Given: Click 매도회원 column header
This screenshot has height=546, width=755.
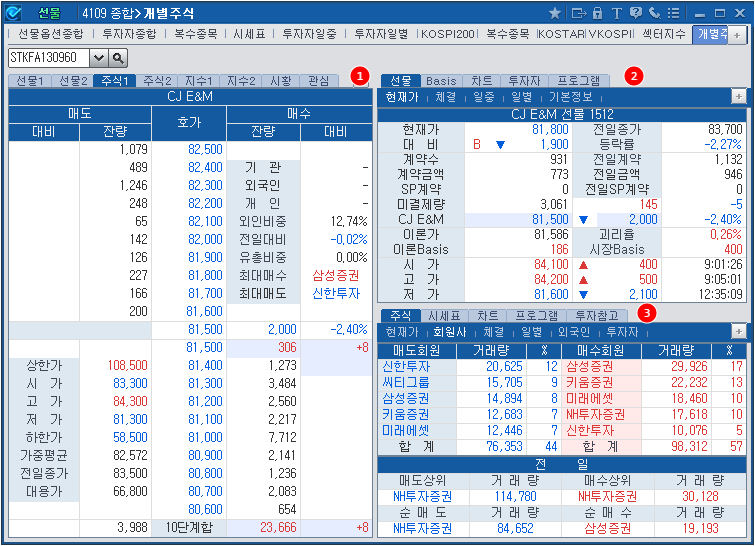Looking at the screenshot, I should tap(417, 351).
